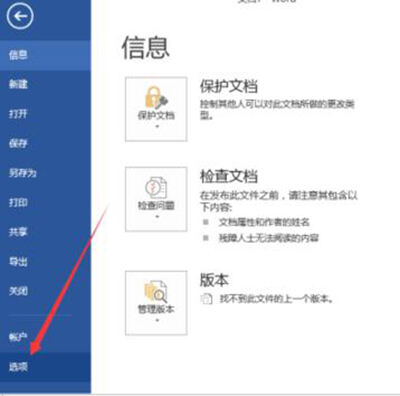Expand the 保护文档 button dropdown arrow

coord(157,127)
